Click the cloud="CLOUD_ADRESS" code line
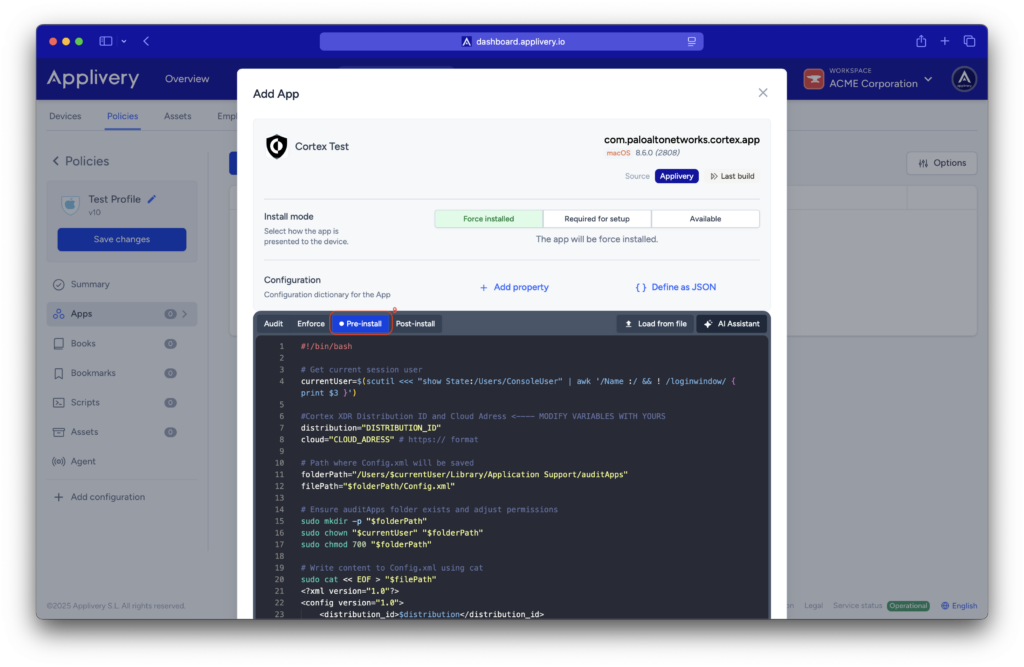Image resolution: width=1024 pixels, height=667 pixels. click(x=389, y=440)
